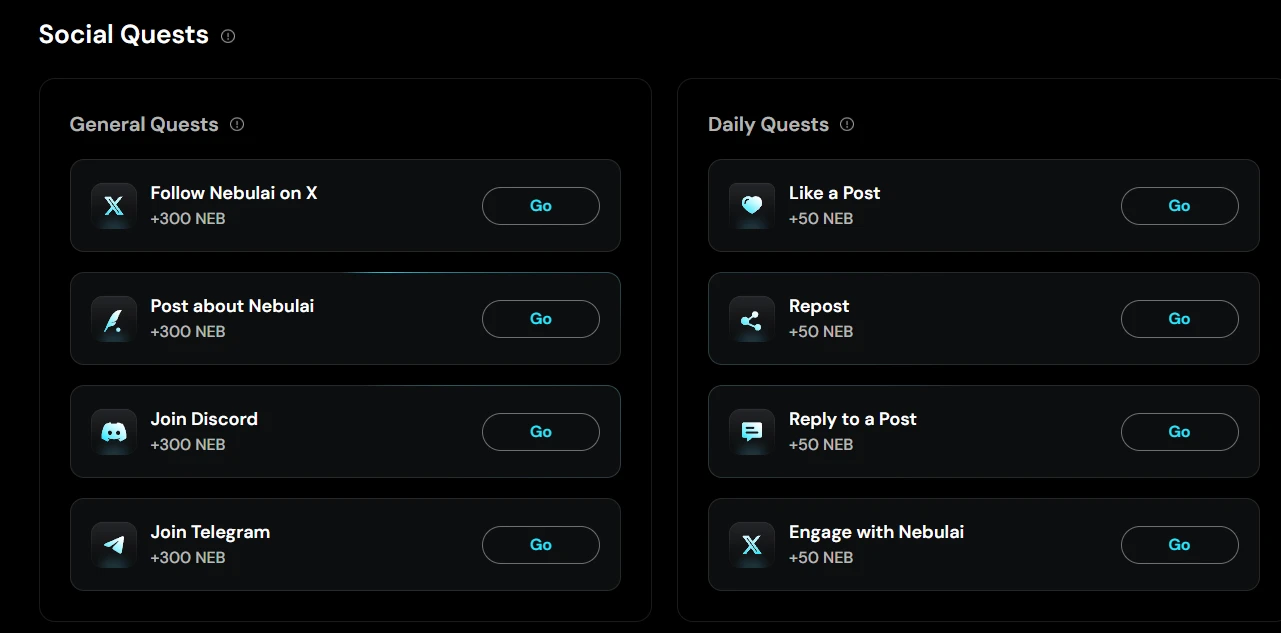
Task: Click the Discord logo icon
Action: (114, 432)
